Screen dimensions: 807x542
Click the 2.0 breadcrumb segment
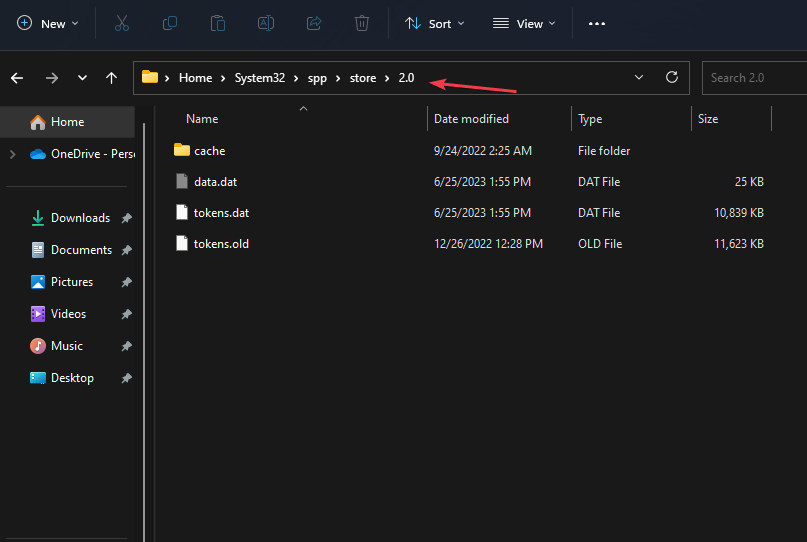(406, 78)
